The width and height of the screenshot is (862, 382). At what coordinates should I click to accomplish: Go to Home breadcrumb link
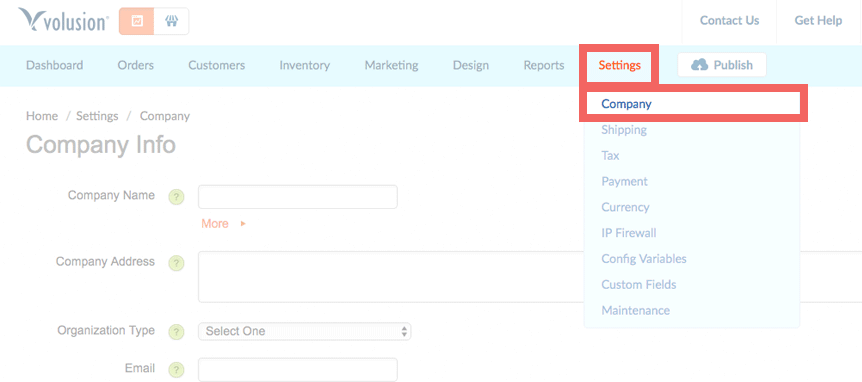42,116
